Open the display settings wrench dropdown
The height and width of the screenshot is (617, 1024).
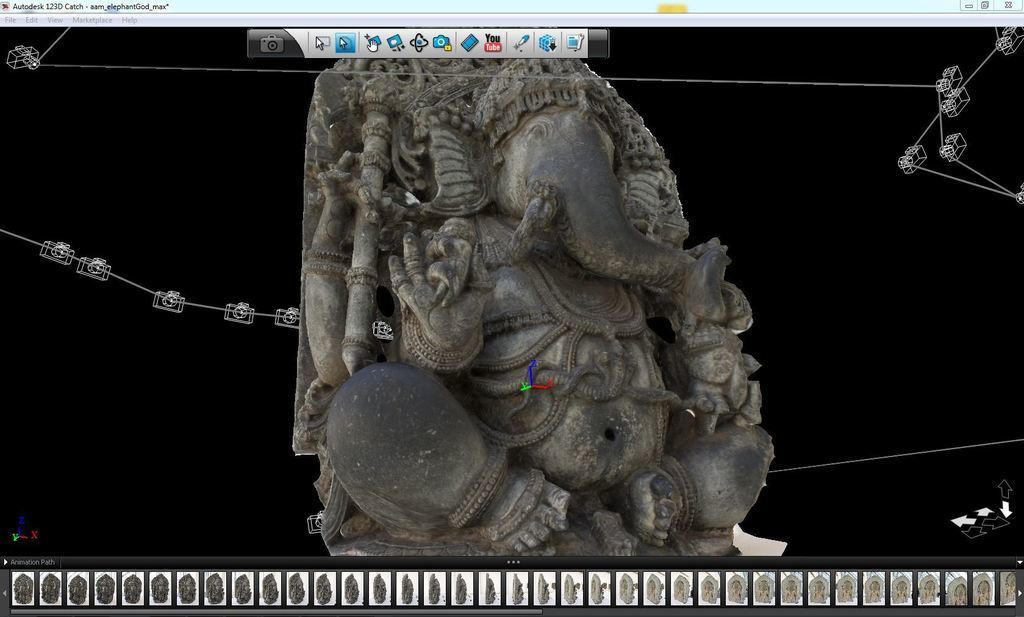pos(575,43)
